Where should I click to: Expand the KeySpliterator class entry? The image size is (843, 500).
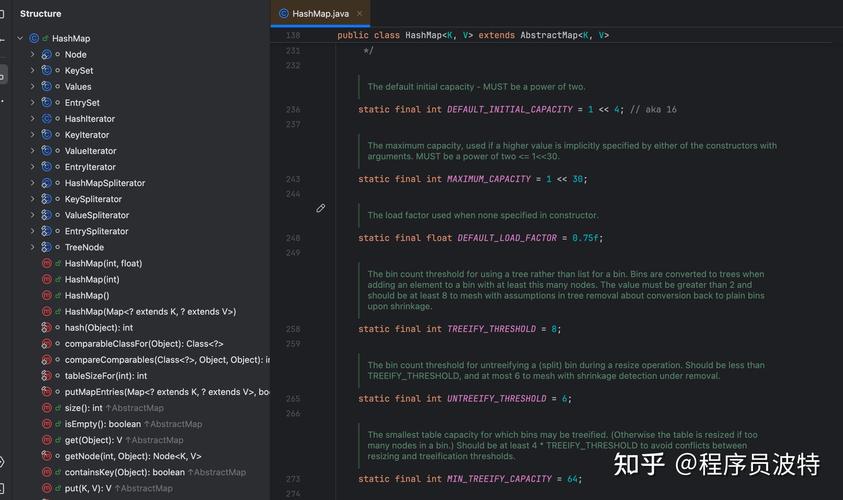click(32, 199)
